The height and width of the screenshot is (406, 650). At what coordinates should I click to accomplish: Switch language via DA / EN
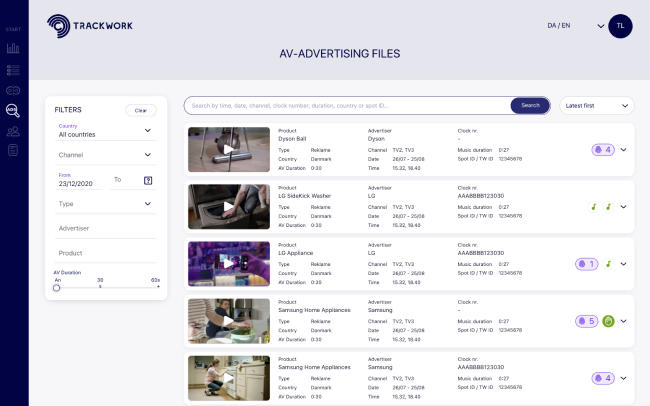tap(558, 26)
